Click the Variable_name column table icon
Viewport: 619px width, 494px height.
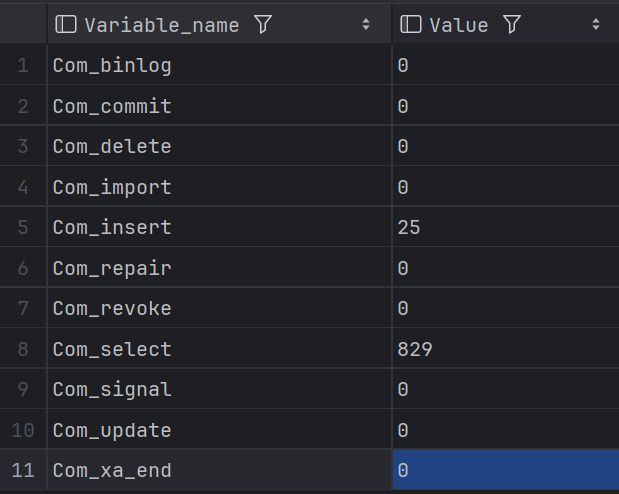point(66,25)
